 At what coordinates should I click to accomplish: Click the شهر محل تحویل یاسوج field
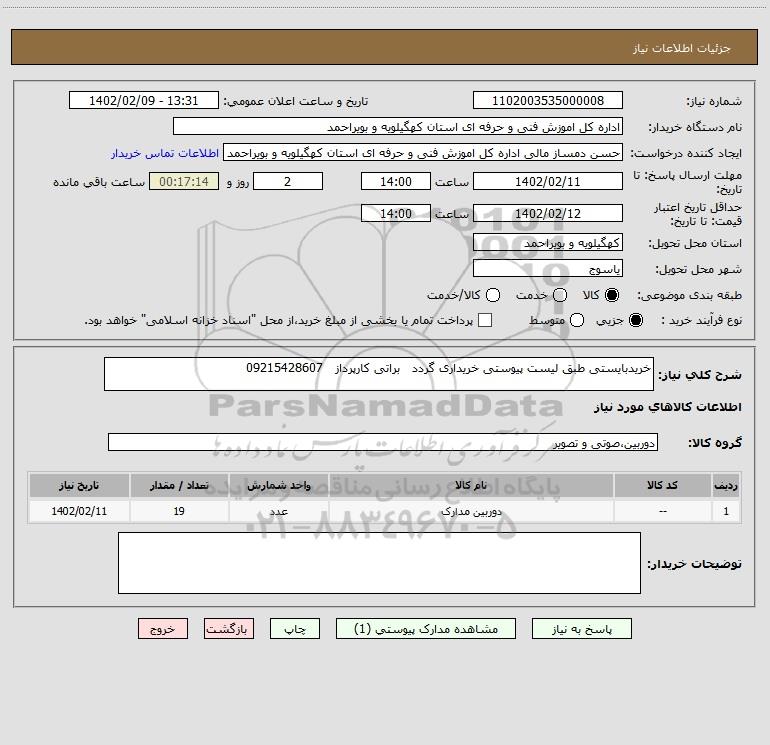(x=548, y=268)
